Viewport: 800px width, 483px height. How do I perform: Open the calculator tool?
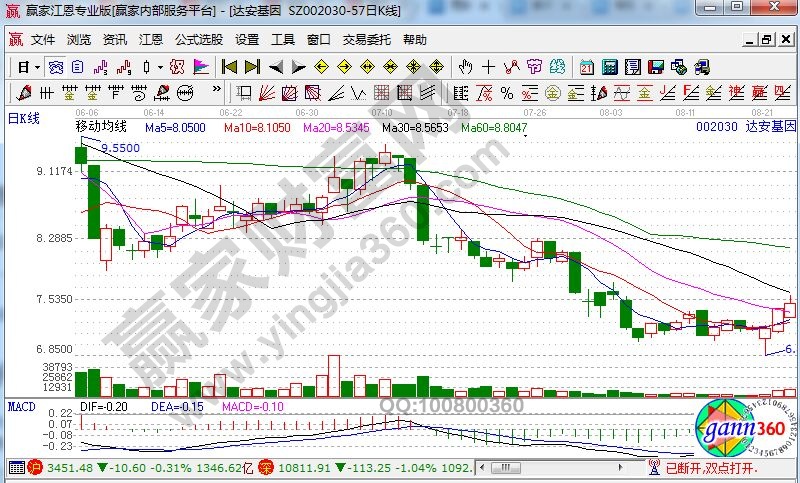609,67
